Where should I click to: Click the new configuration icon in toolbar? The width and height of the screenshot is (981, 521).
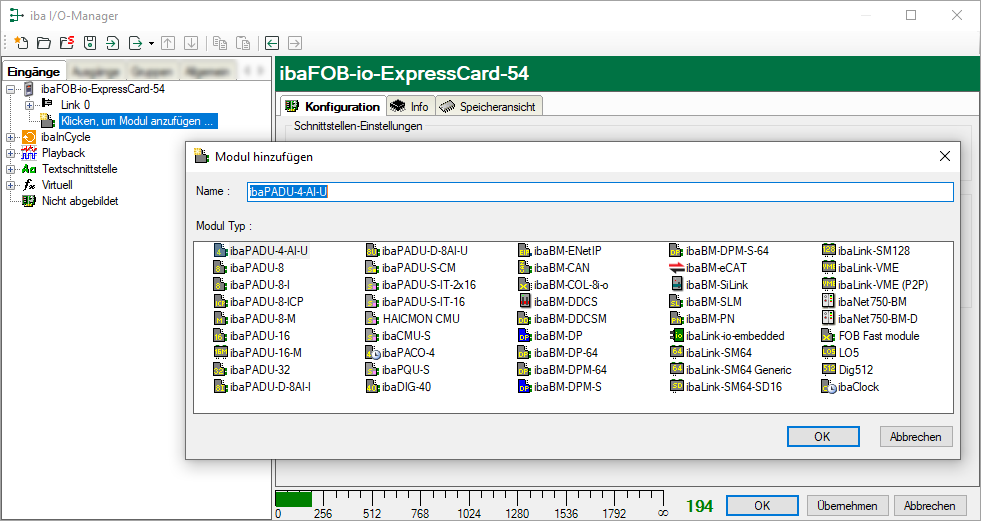coord(21,43)
